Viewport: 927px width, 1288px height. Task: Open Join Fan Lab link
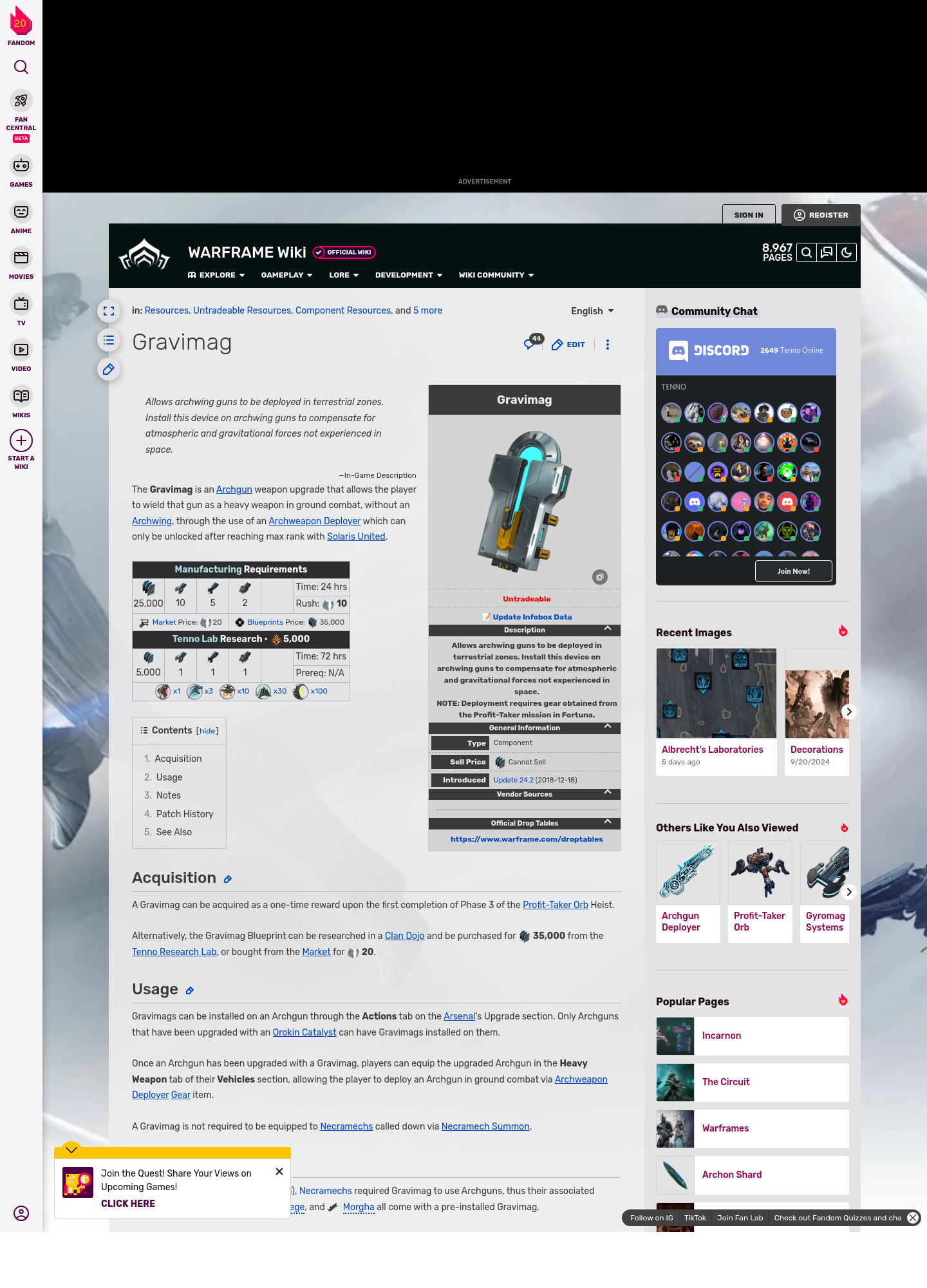(740, 1218)
